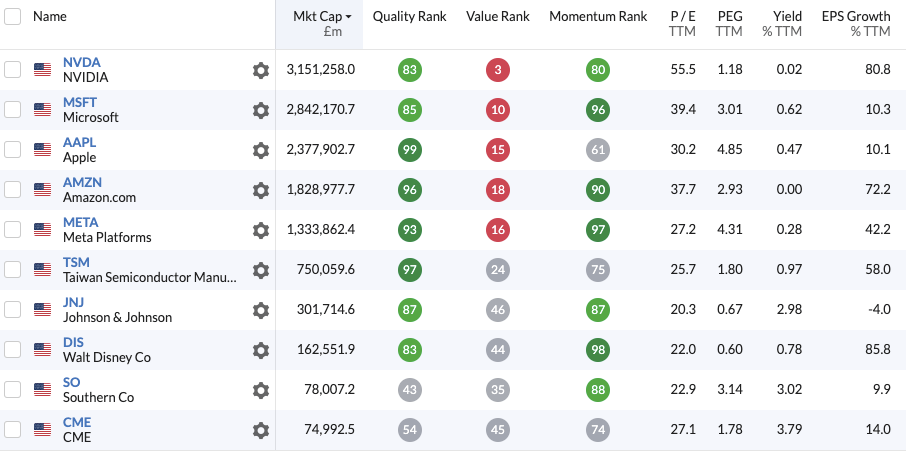Click the US flag icon beside CME
The image size is (906, 451).
point(42,430)
